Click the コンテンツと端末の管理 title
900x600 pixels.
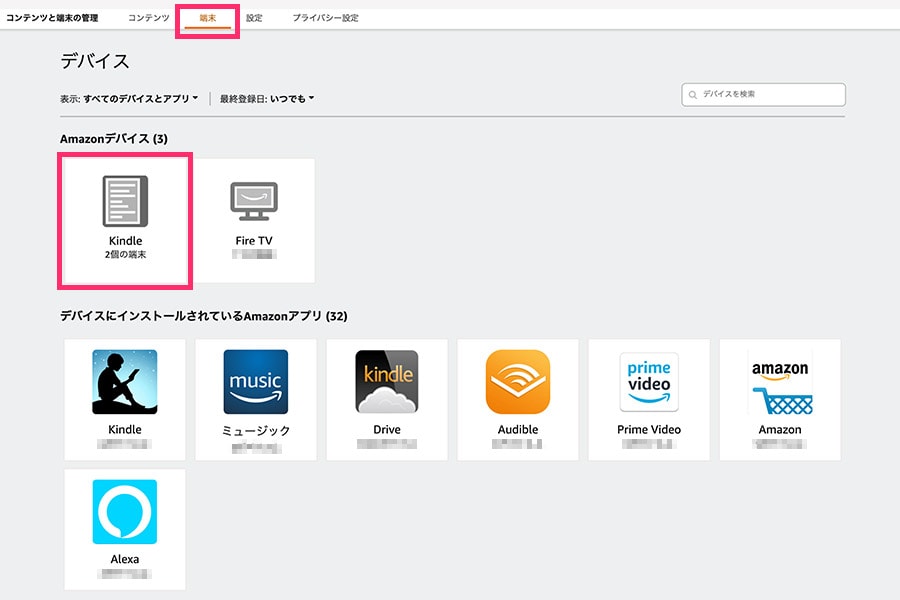pyautogui.click(x=52, y=18)
